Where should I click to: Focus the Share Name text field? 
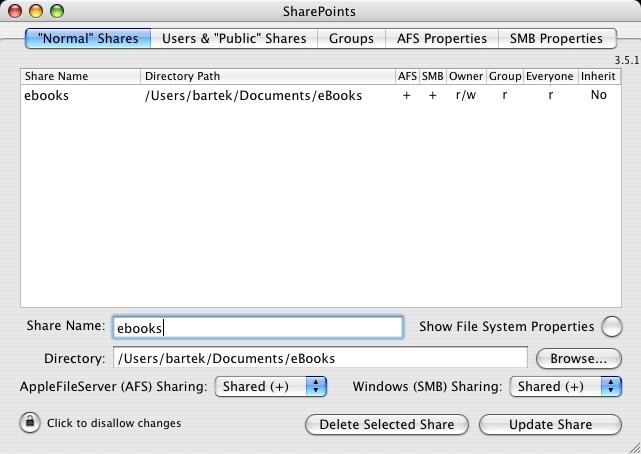click(257, 327)
